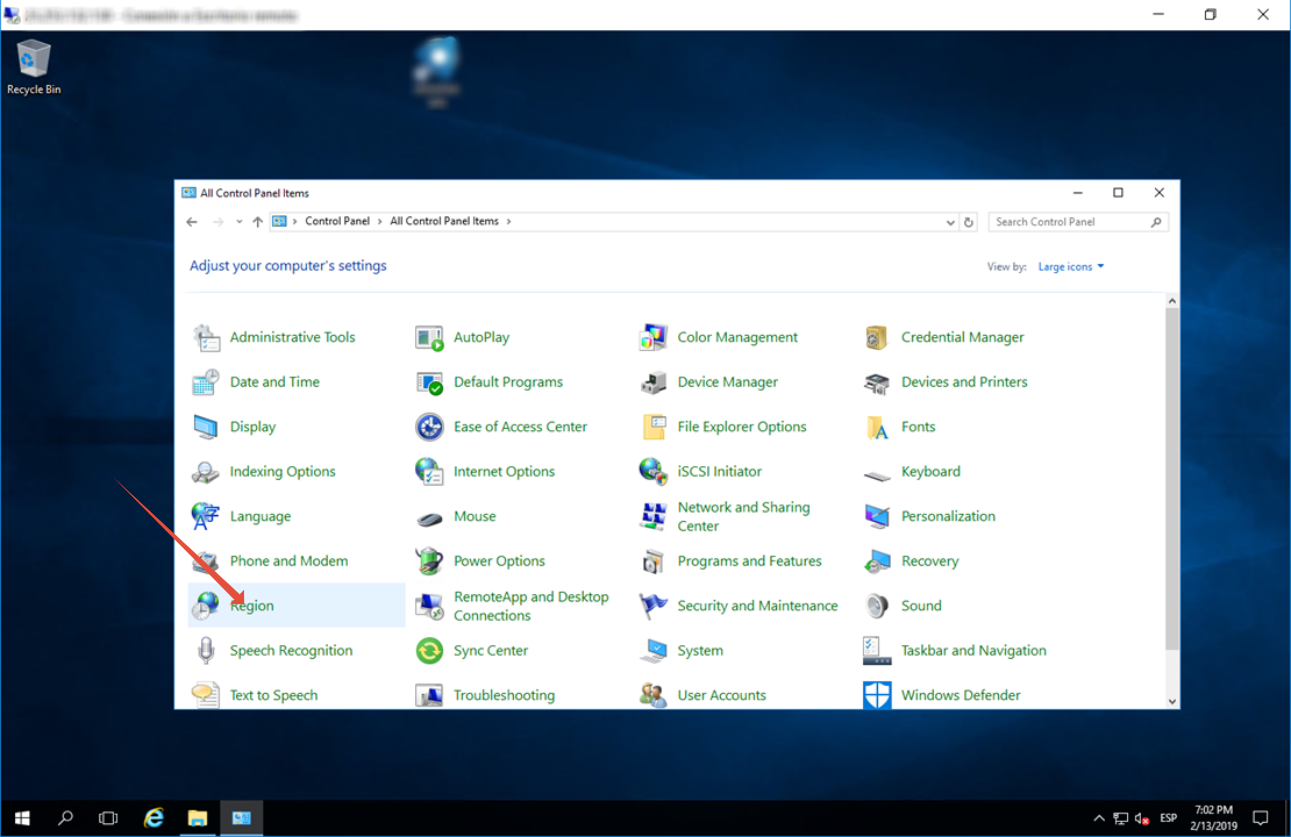Open the Sound speaker icon
Image resolution: width=1291 pixels, height=837 pixels.
877,606
